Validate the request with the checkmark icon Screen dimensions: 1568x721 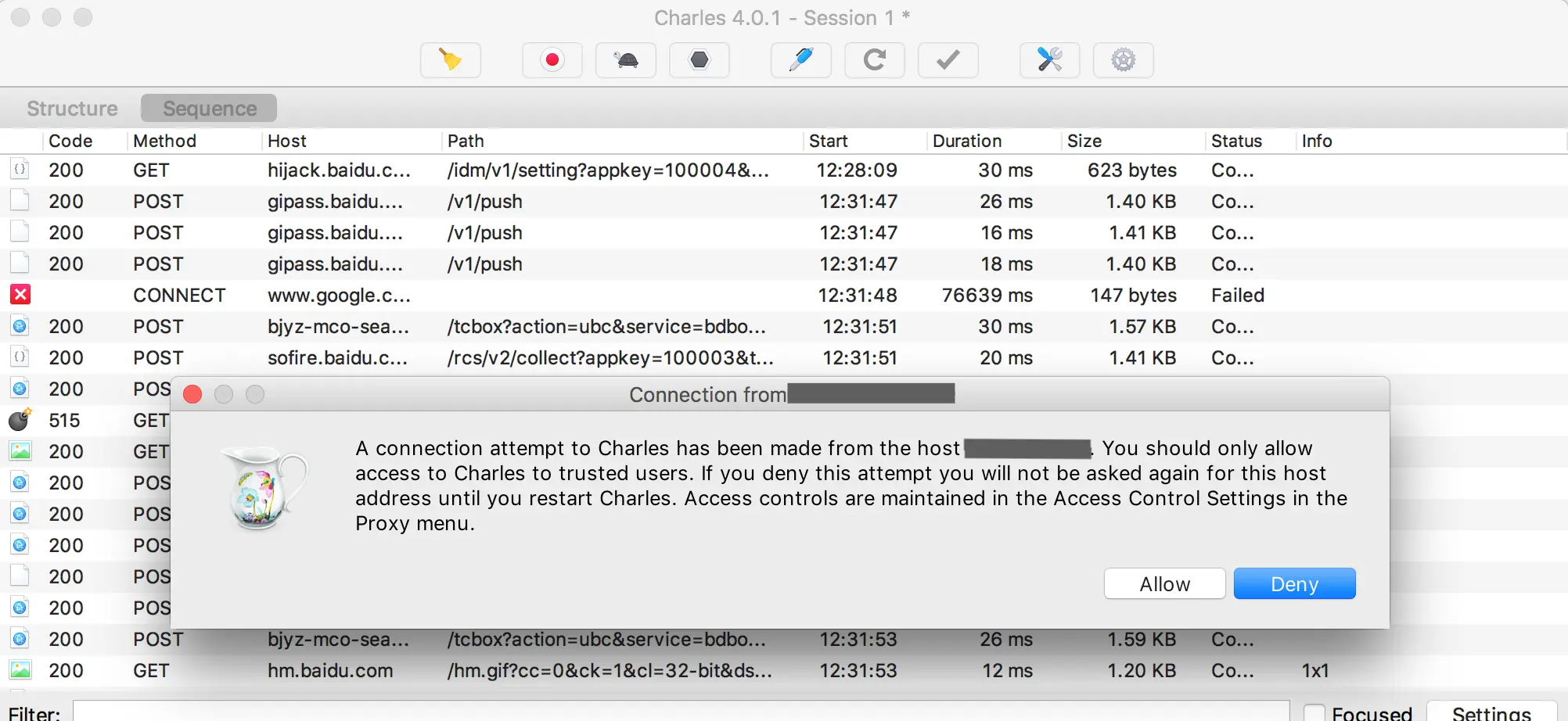coord(948,60)
